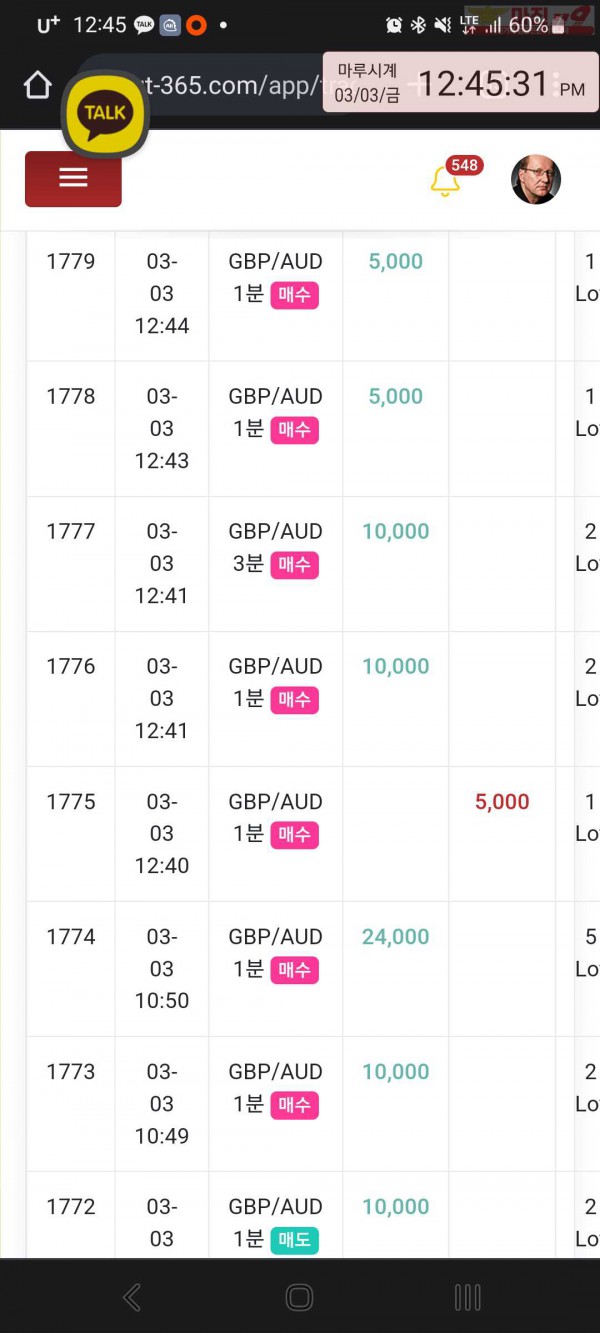
Task: Tap the 매도 tag in row 1772
Action: pos(294,1240)
